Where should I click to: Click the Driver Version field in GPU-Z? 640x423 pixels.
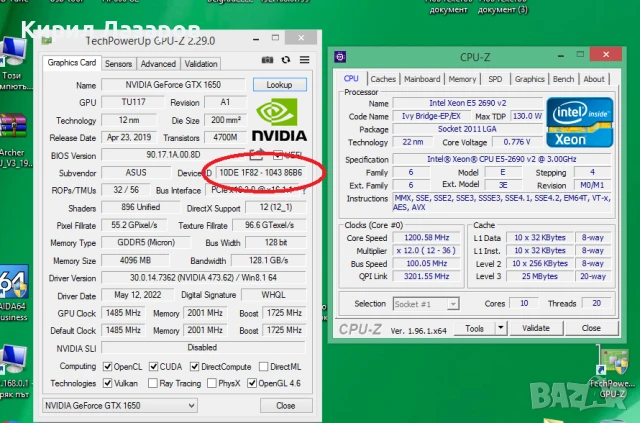point(203,278)
